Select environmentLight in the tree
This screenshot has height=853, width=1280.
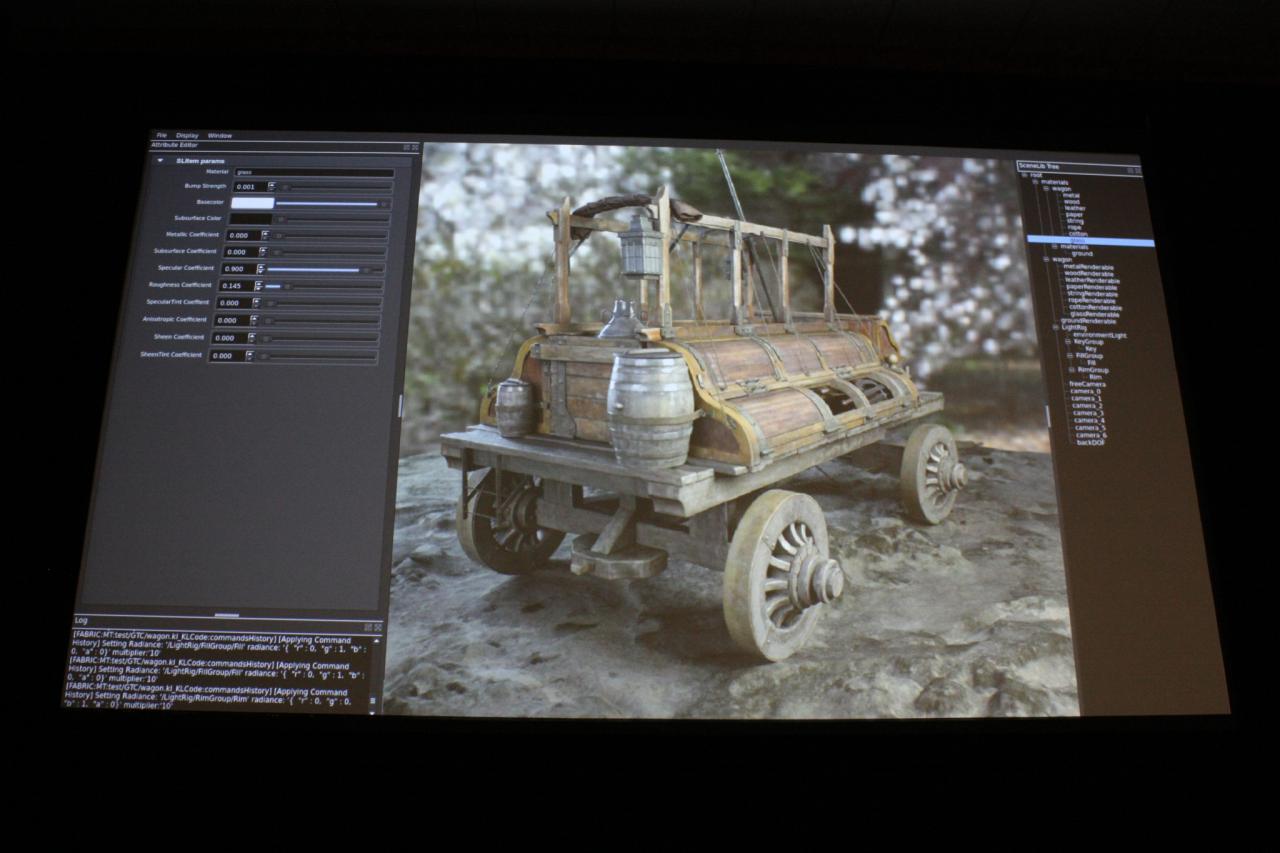pos(1099,335)
